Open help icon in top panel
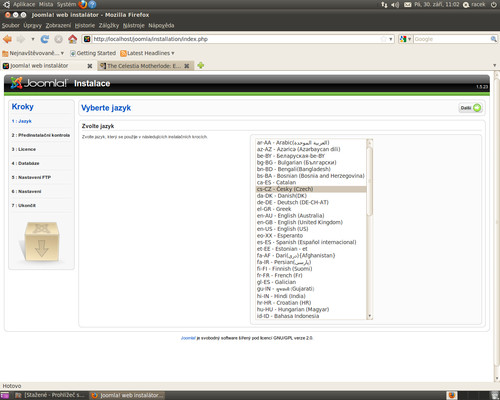Screen dimensions: 500x400 [92, 4]
